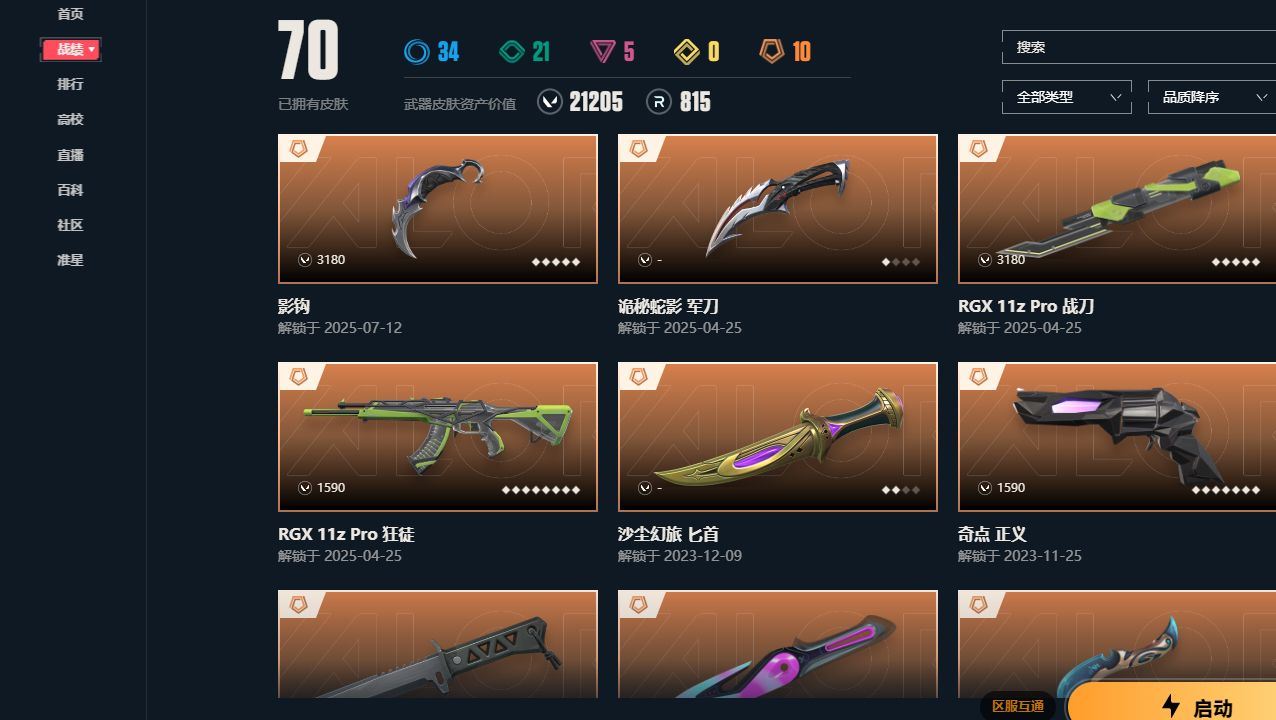The height and width of the screenshot is (720, 1276).
Task: Expand the 战绩 sidebar menu arrow
Action: tap(92, 49)
